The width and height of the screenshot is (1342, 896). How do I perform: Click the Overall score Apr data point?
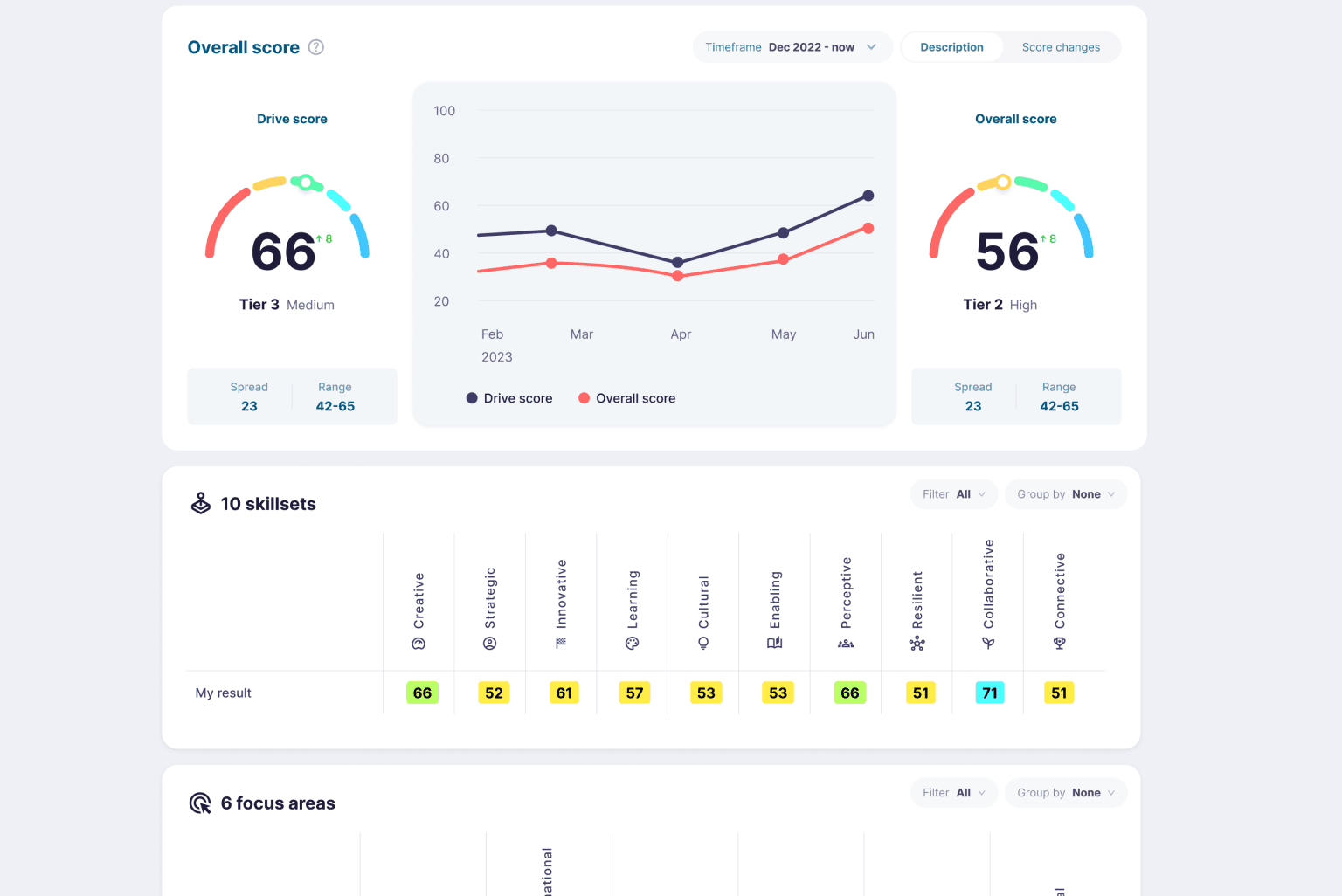[x=678, y=276]
